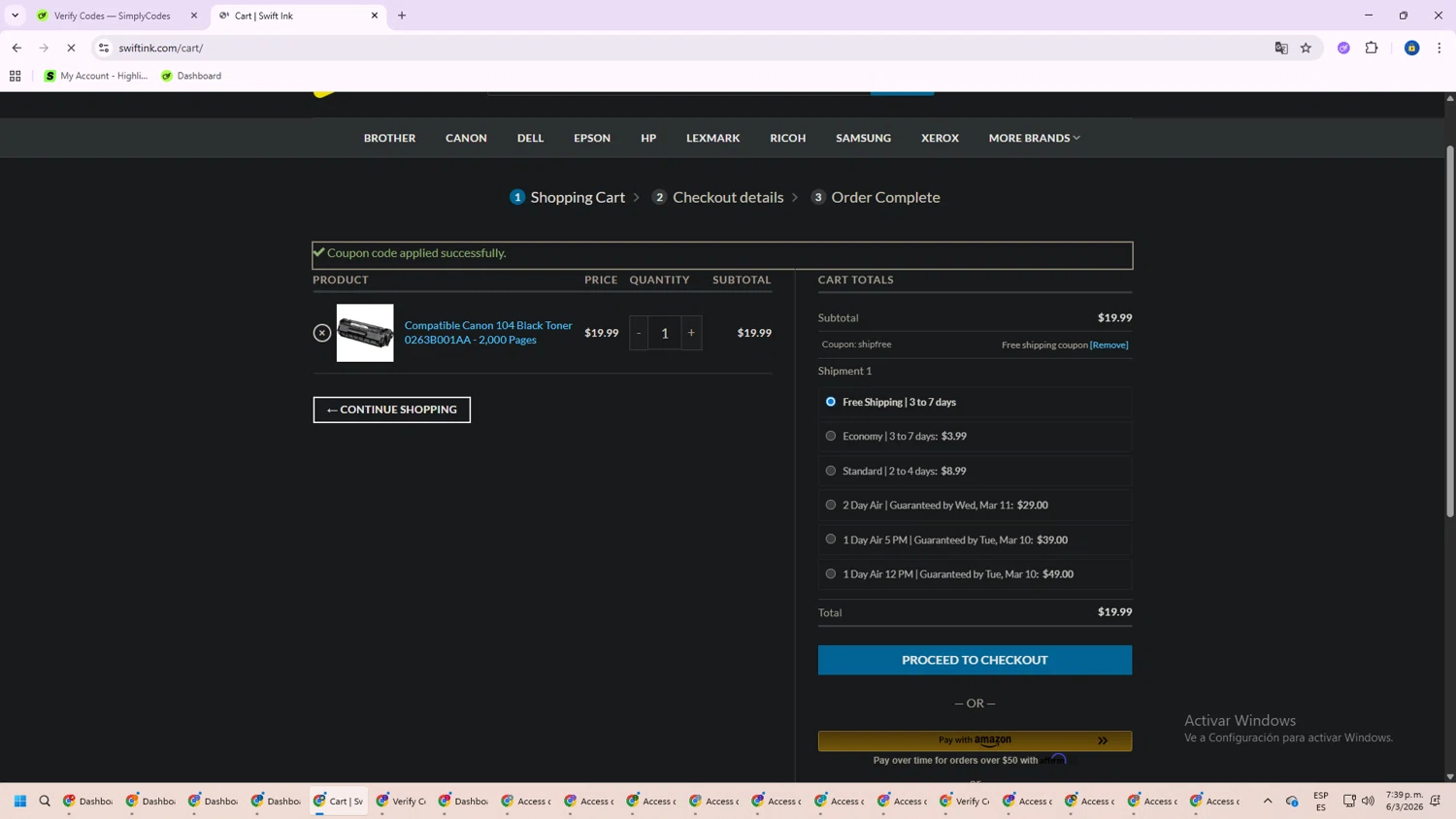Select 2 Day Air shipping option
This screenshot has height=819, width=1456.
tap(831, 505)
